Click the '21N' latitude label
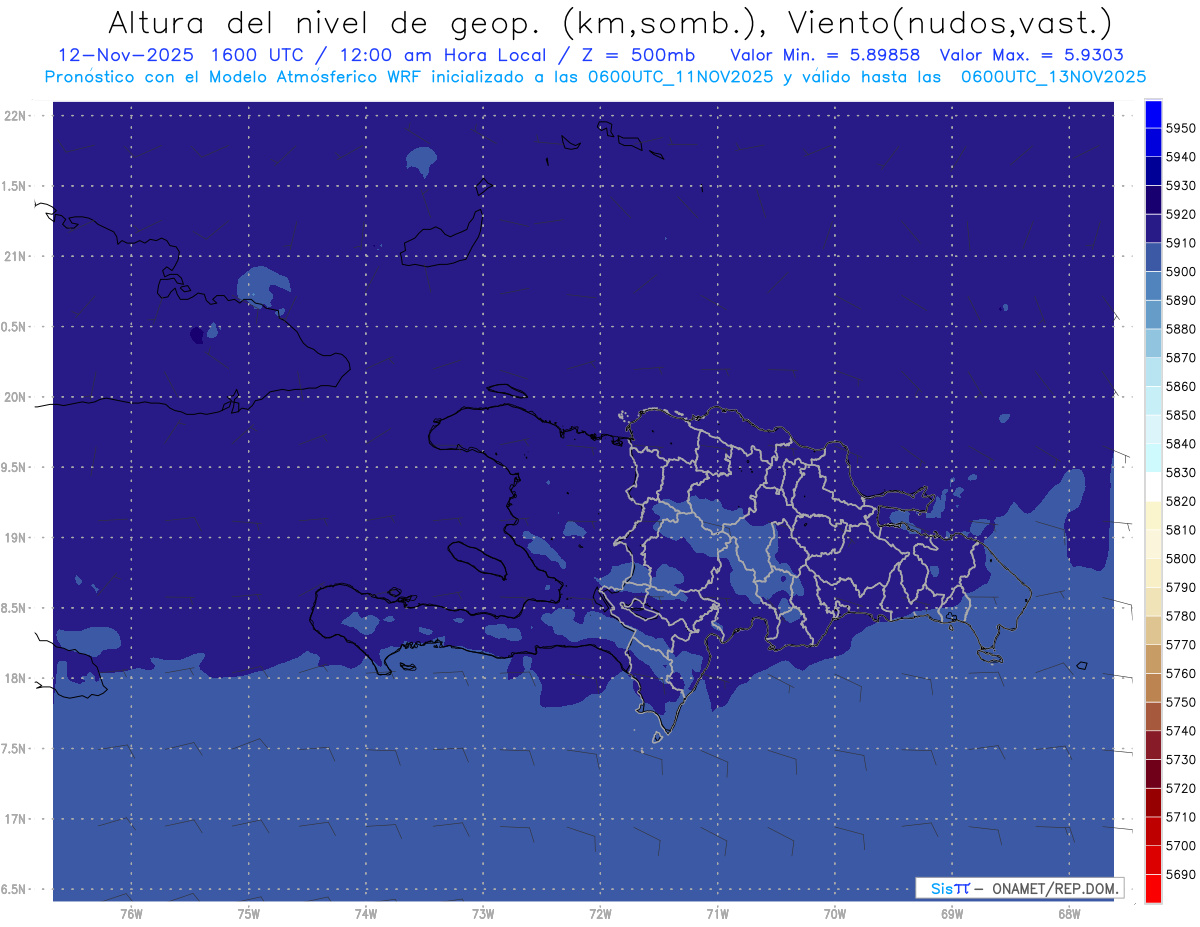The height and width of the screenshot is (927, 1200). (x=14, y=256)
